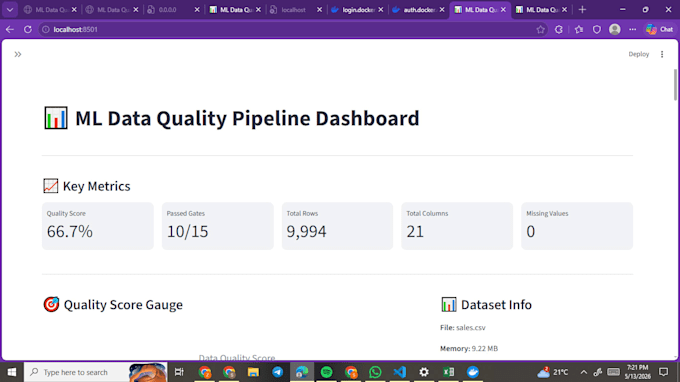Click the Dataset Info heading

pos(496,305)
